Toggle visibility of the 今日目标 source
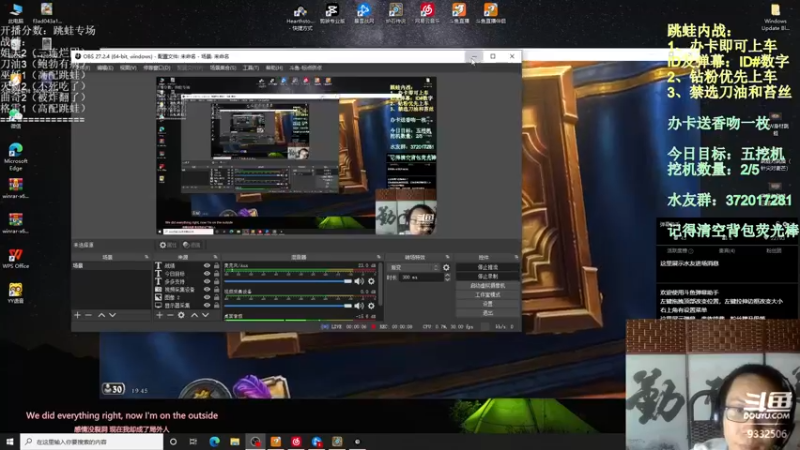Screen dimensions: 800x450 click(x=207, y=273)
